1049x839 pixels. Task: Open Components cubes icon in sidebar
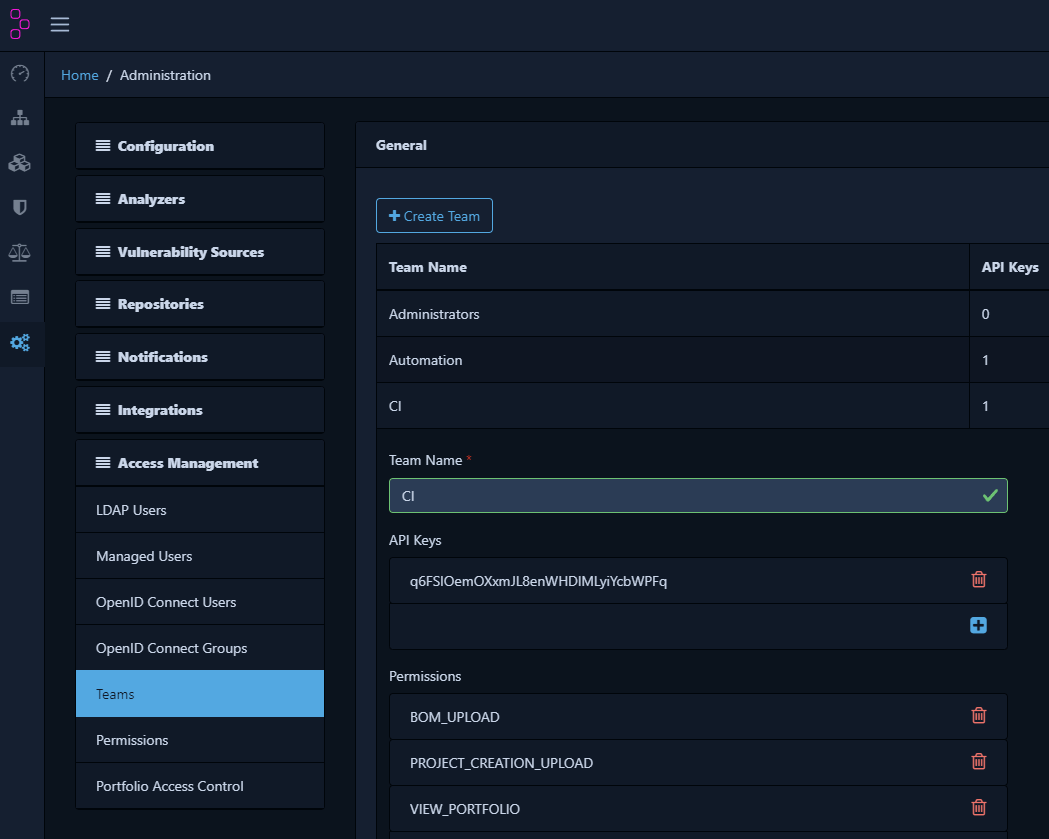(x=20, y=163)
